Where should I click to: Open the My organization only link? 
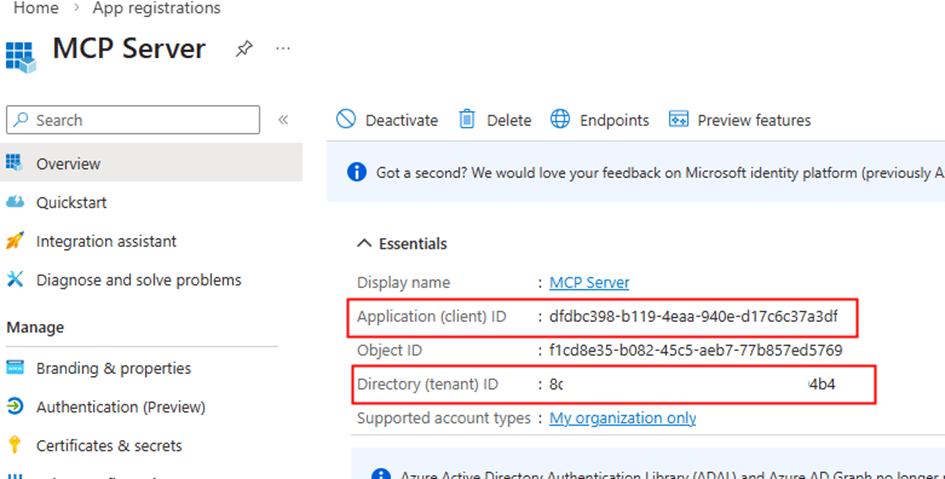pyautogui.click(x=622, y=418)
